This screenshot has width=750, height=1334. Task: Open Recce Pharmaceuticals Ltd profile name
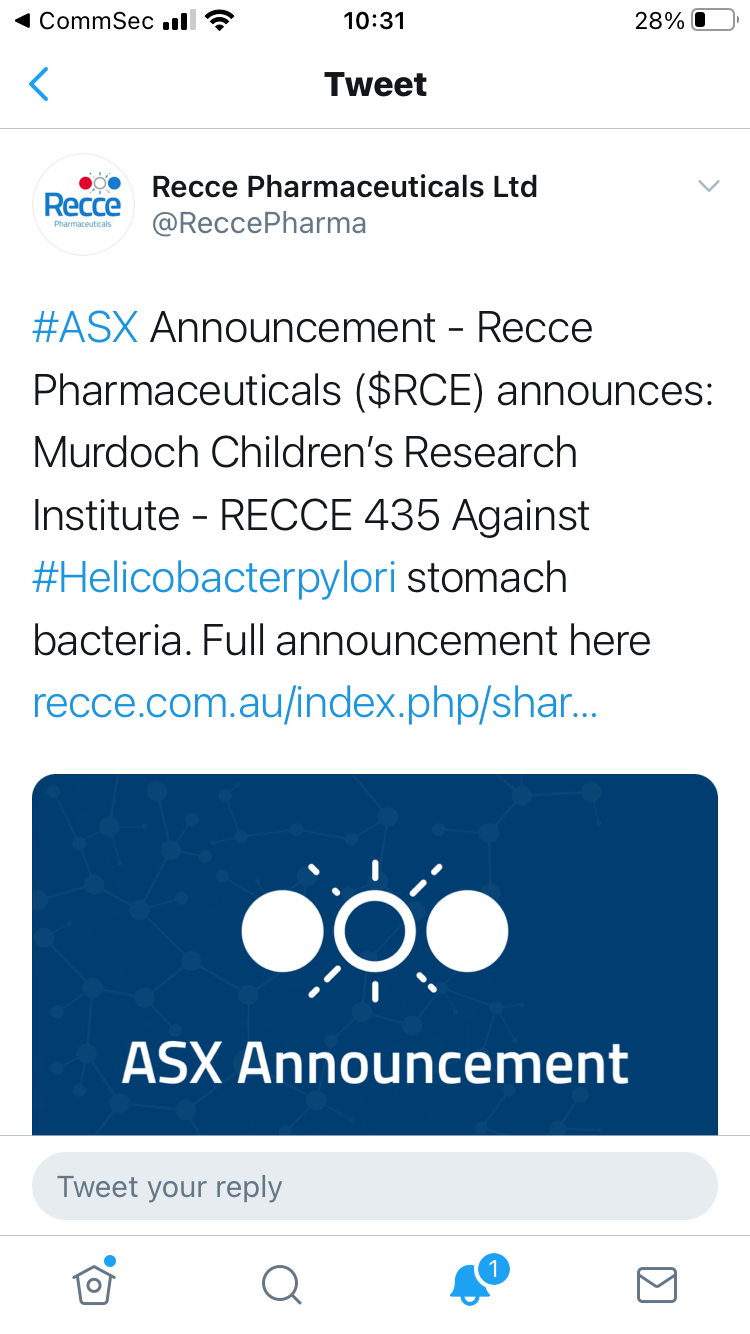pyautogui.click(x=345, y=186)
